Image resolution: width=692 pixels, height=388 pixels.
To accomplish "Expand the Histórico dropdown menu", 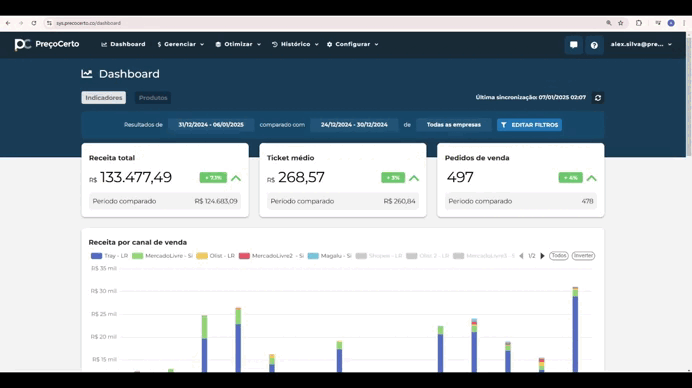I will coord(295,44).
